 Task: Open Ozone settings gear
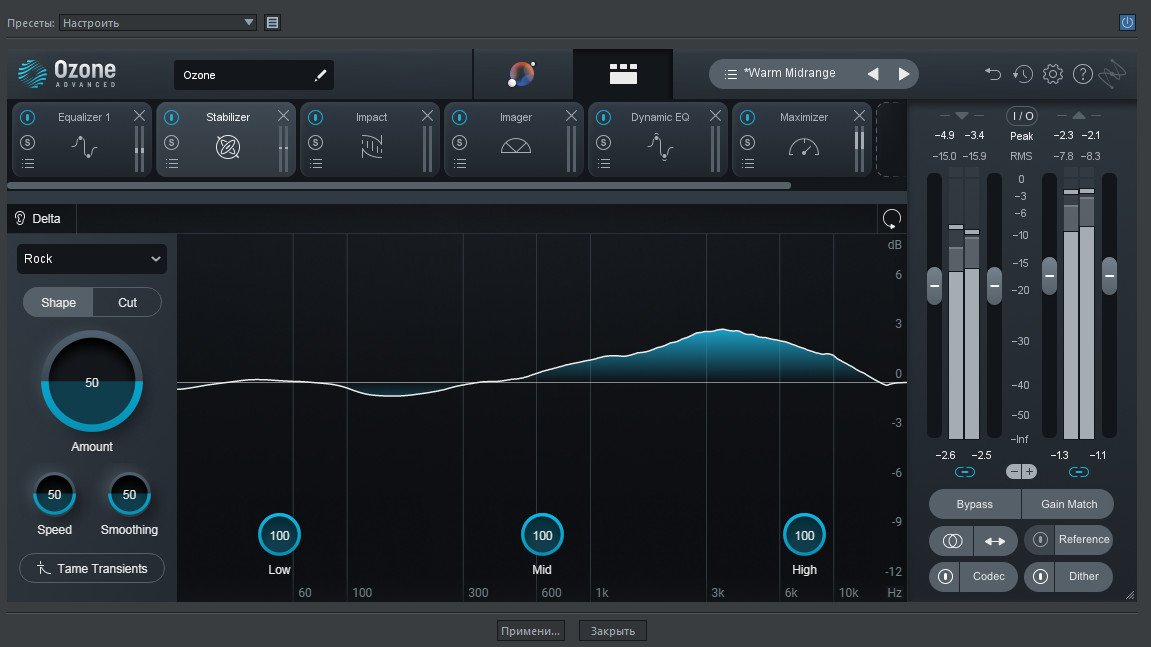coord(1053,74)
